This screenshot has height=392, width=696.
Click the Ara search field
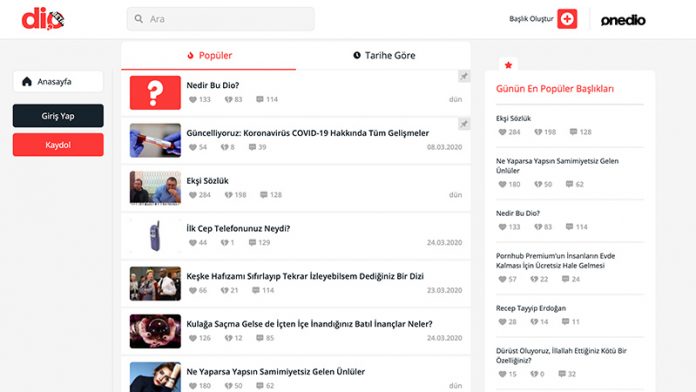click(221, 19)
